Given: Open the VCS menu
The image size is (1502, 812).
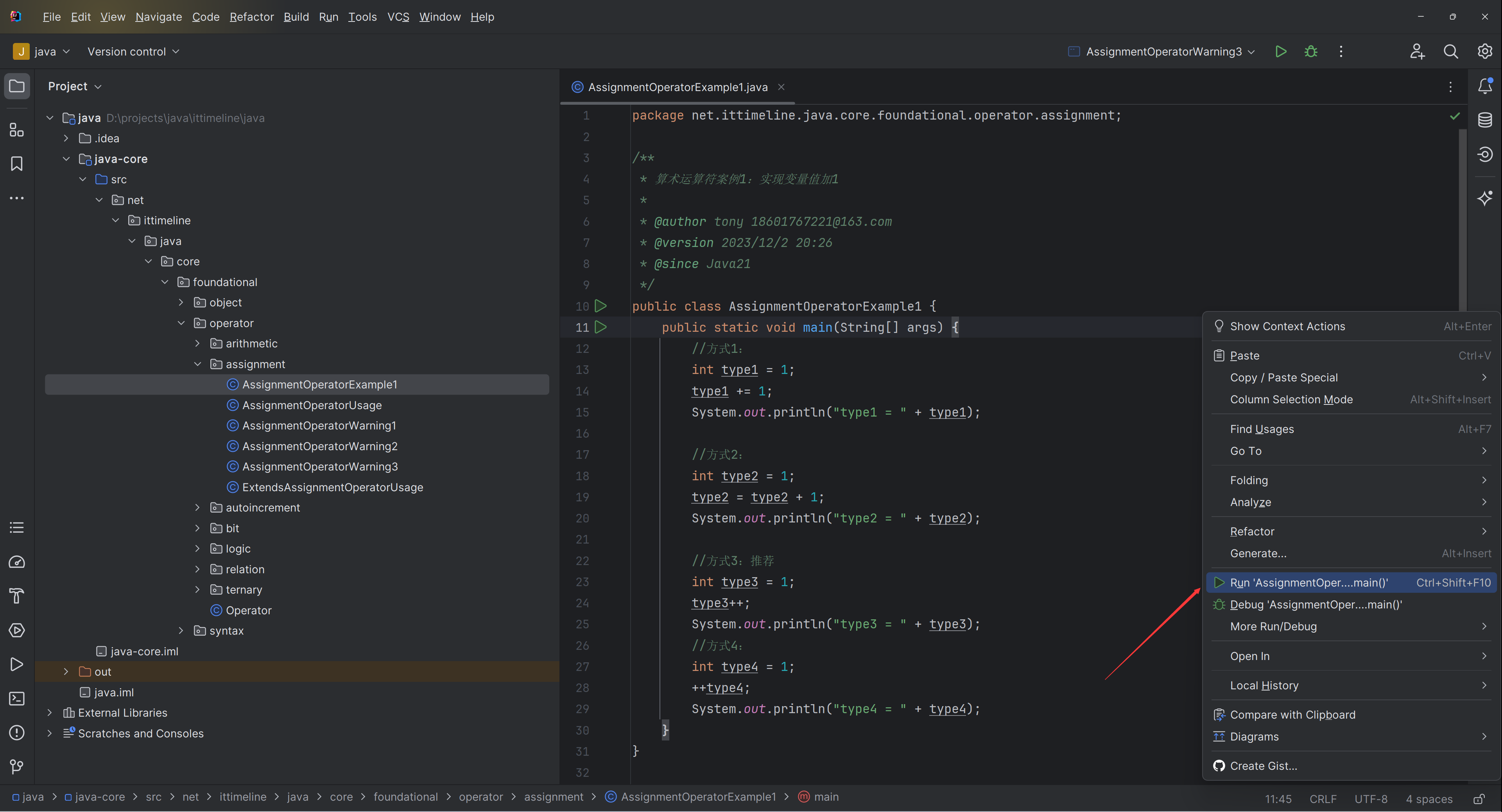Looking at the screenshot, I should [x=398, y=17].
